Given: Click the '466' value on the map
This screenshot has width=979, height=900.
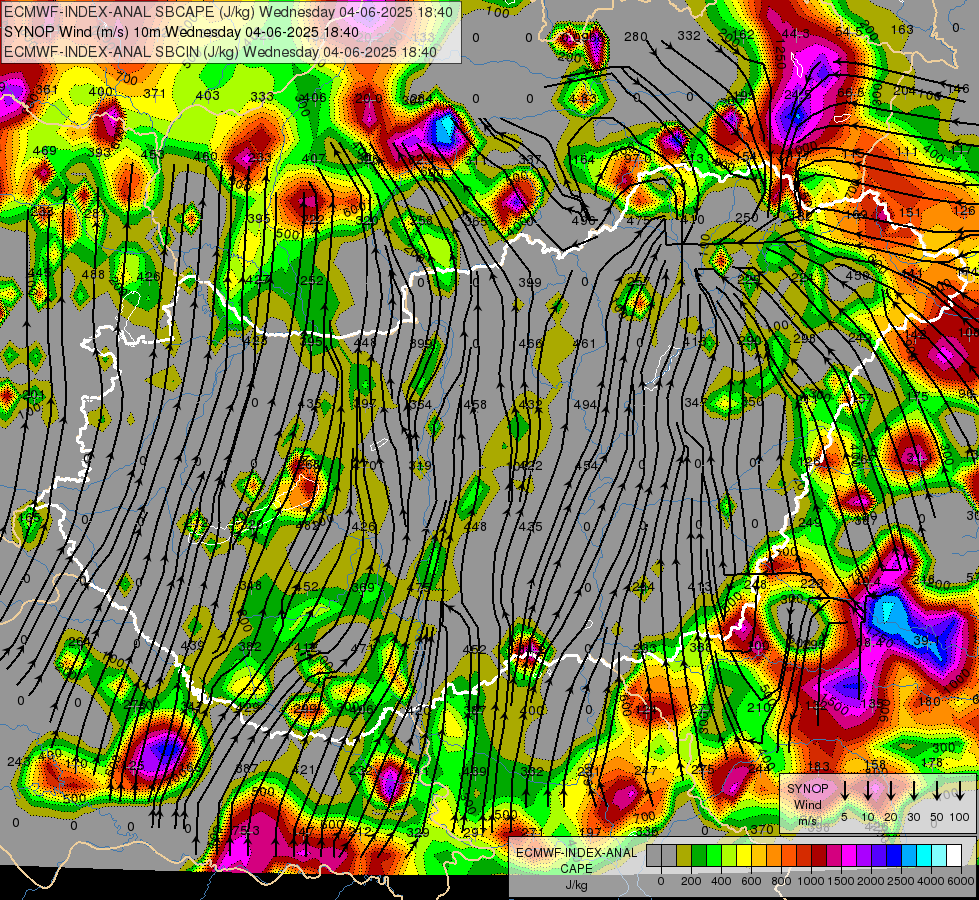Looking at the screenshot, I should (x=530, y=343).
